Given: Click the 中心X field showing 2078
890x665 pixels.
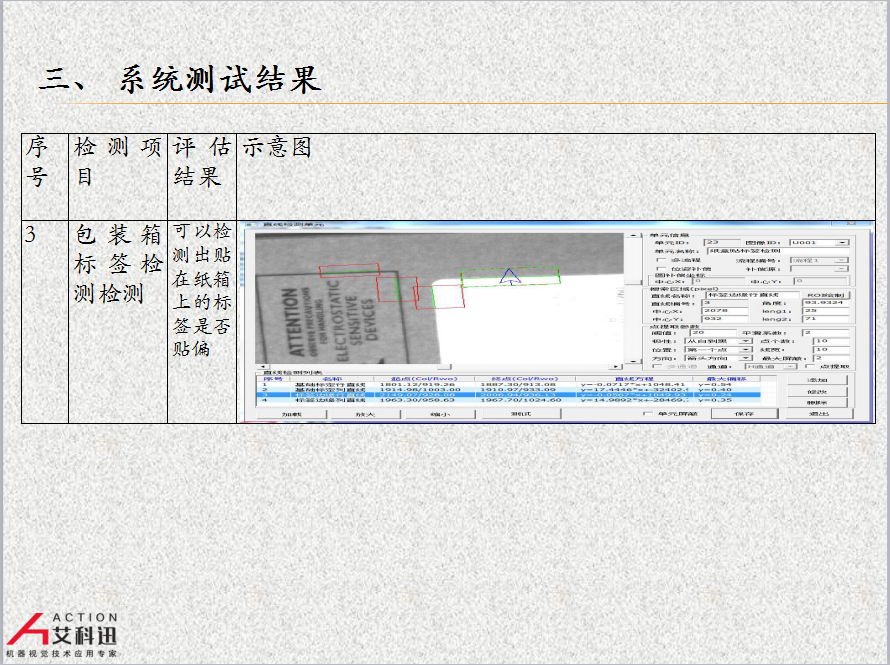Looking at the screenshot, I should pyautogui.click(x=725, y=311).
